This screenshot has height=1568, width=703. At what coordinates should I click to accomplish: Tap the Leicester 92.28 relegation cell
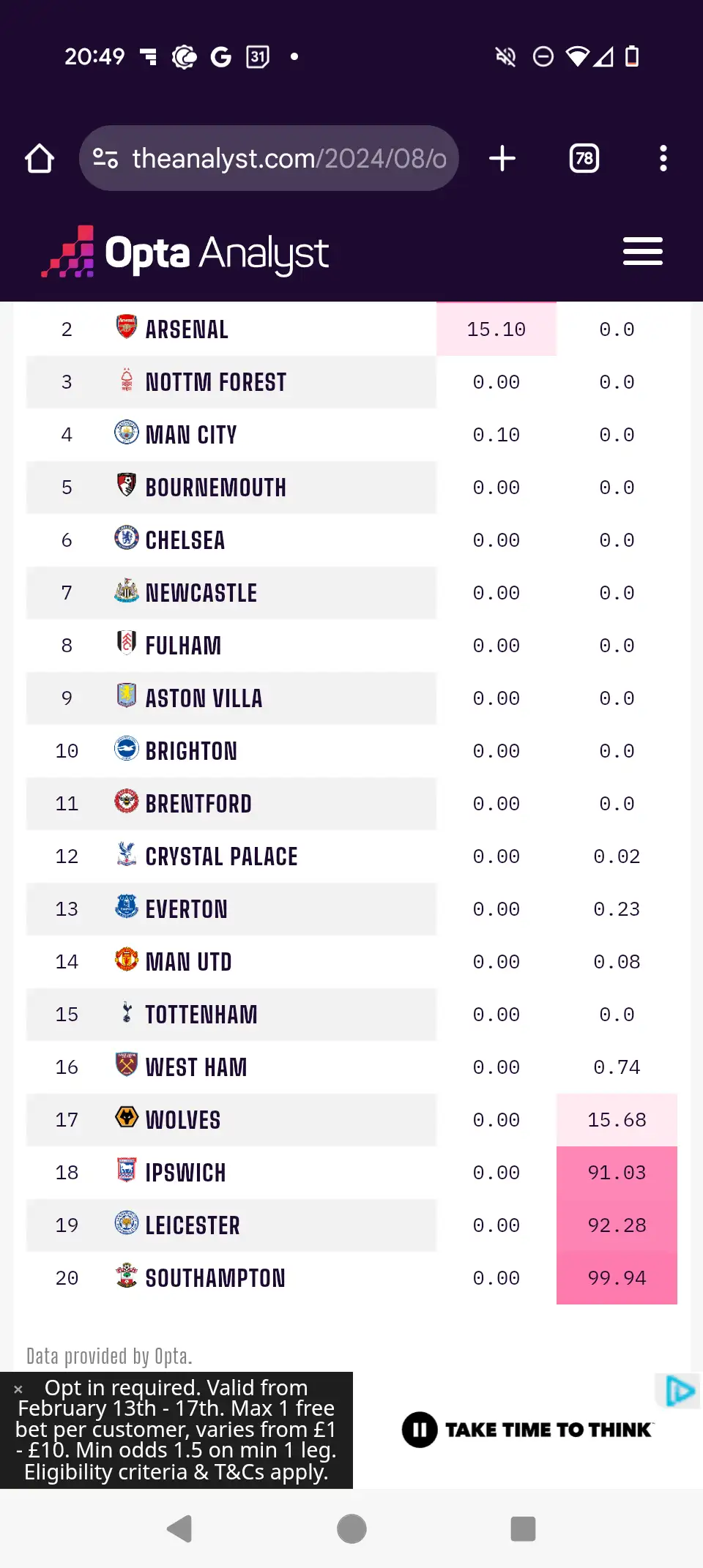617,1225
